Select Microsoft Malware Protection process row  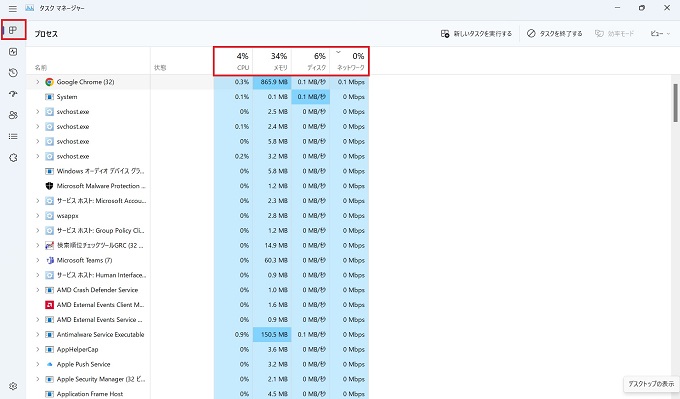click(197, 186)
